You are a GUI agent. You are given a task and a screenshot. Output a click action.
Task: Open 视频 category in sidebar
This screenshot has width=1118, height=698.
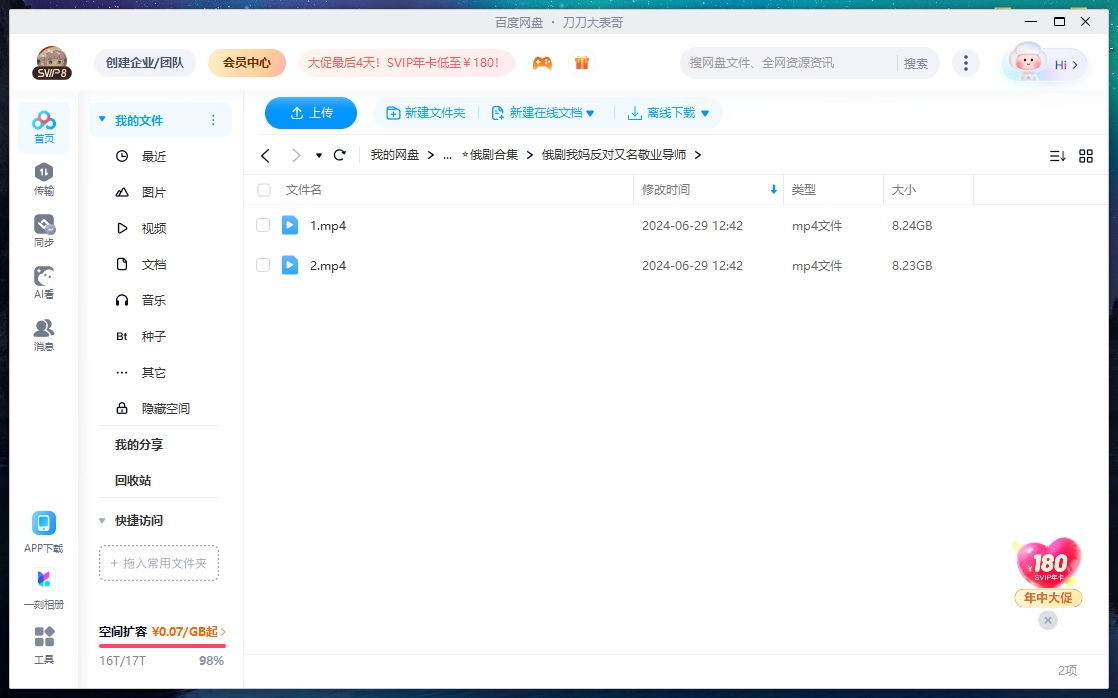tap(154, 228)
